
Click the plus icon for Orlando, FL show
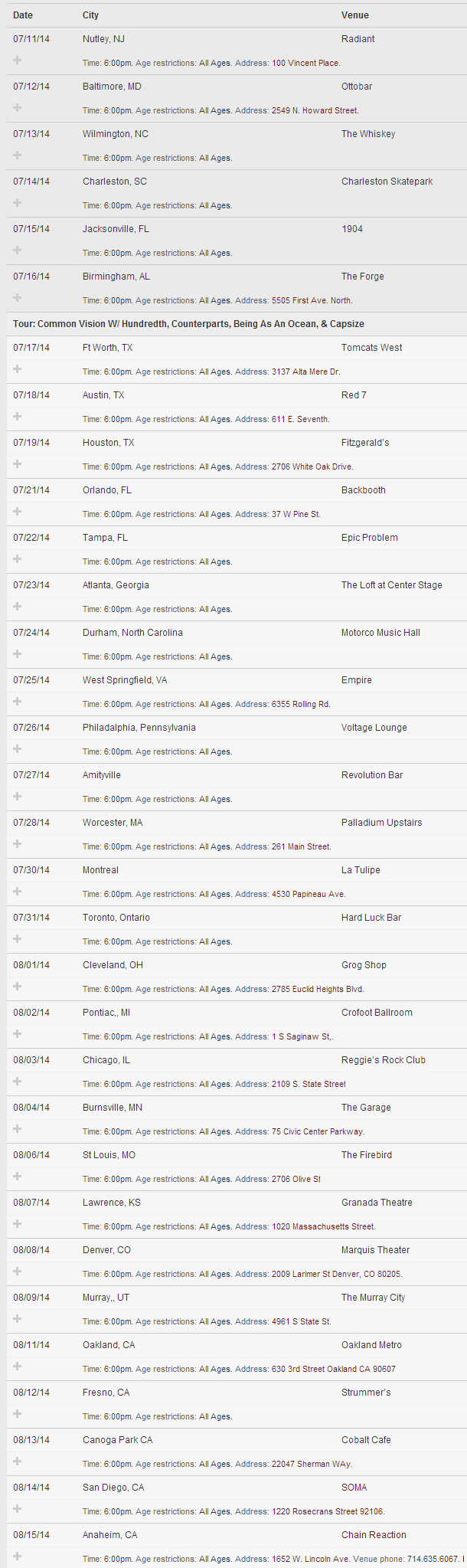18,512
